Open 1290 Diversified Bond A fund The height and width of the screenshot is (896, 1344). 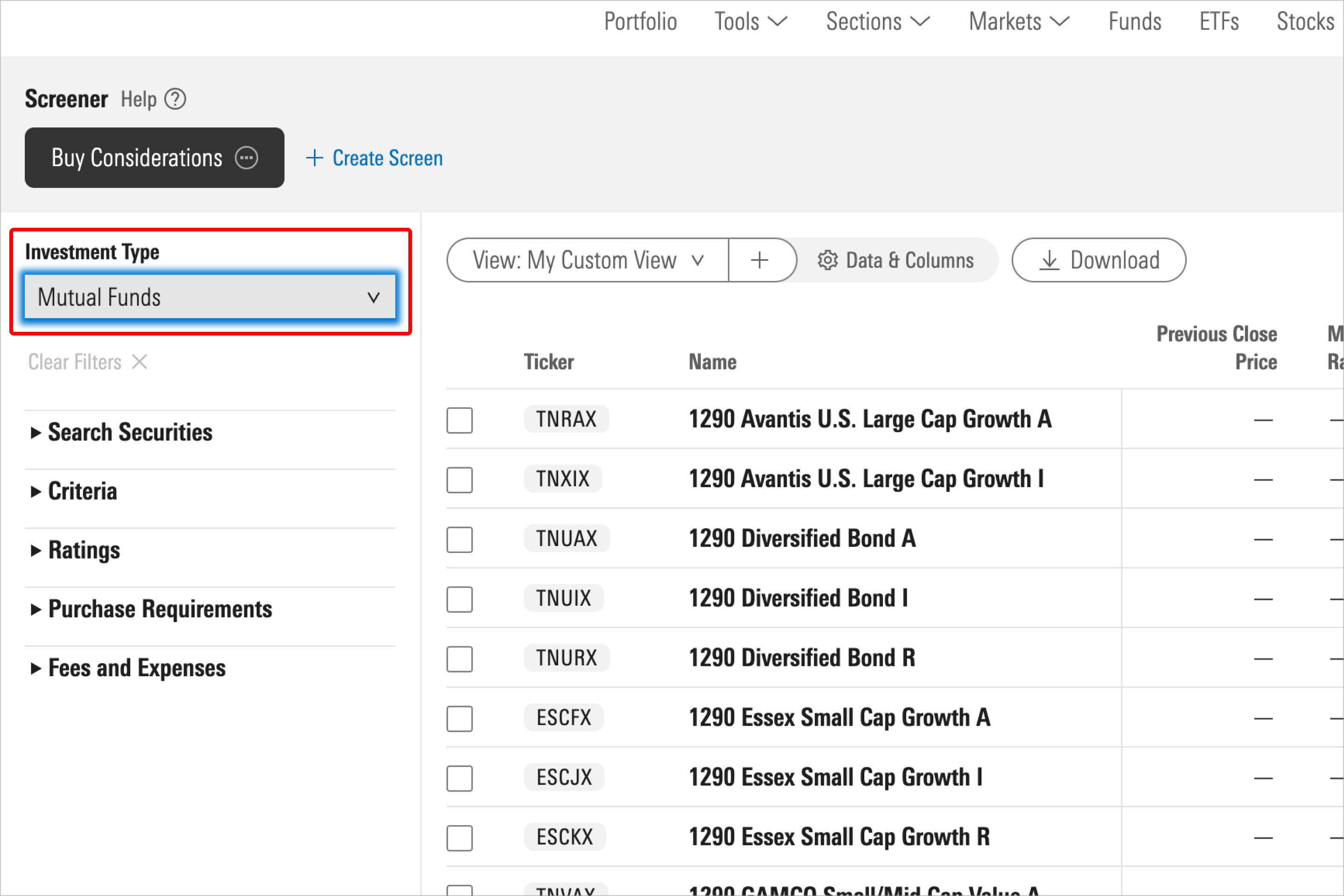click(x=802, y=538)
